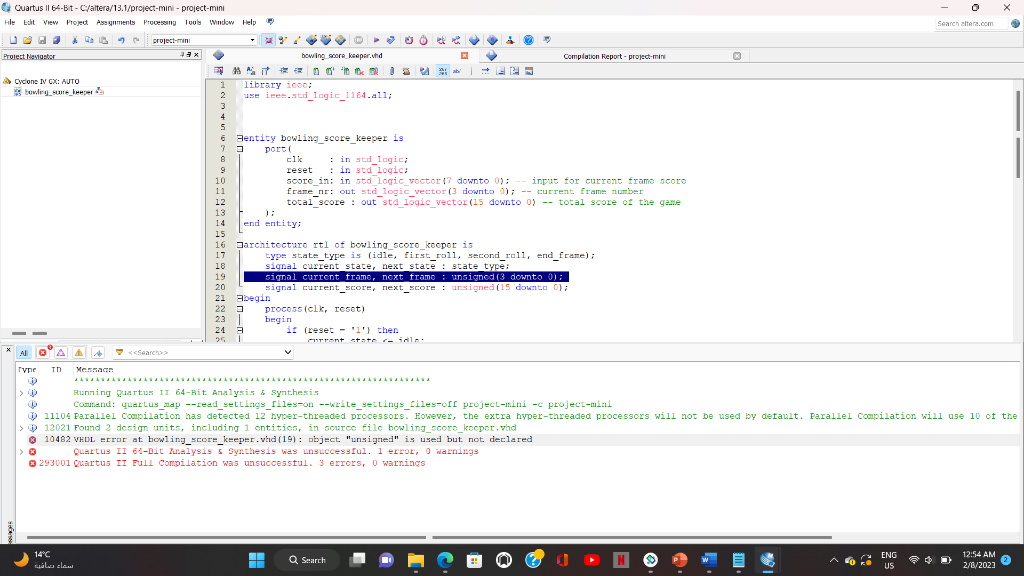Save the current file using the Save icon
The width and height of the screenshot is (1024, 576).
point(41,41)
